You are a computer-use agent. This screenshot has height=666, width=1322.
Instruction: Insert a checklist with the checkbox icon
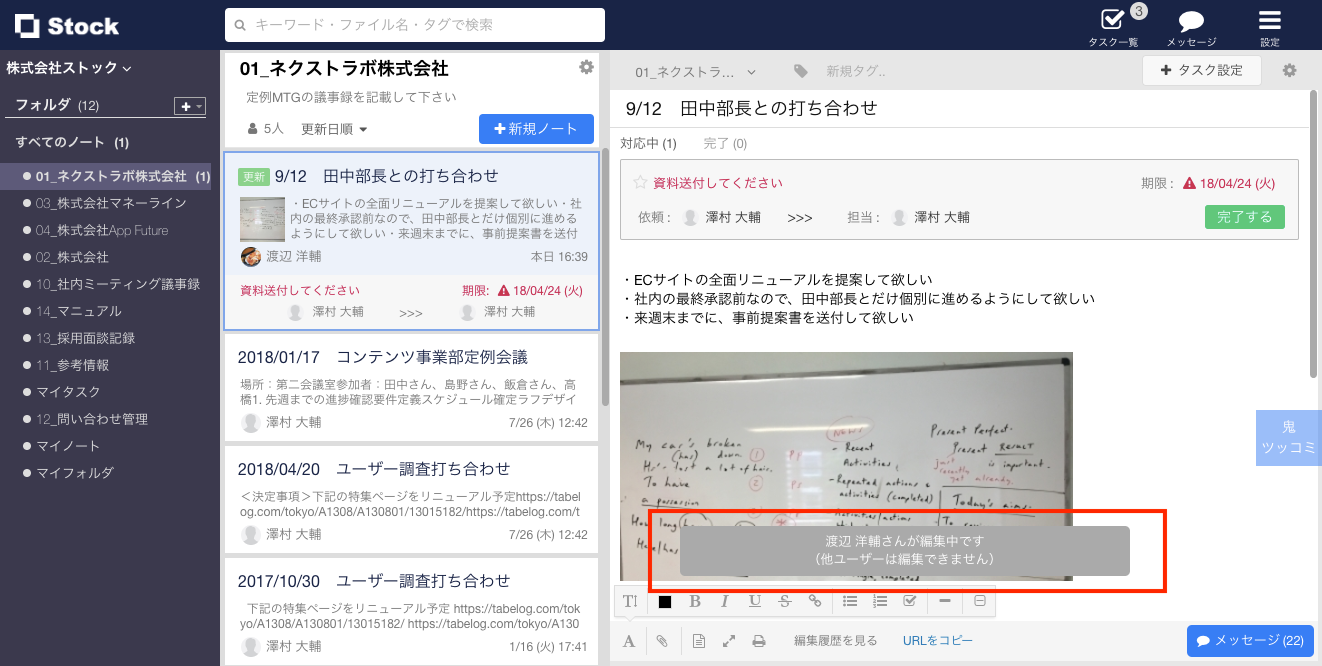[x=910, y=601]
